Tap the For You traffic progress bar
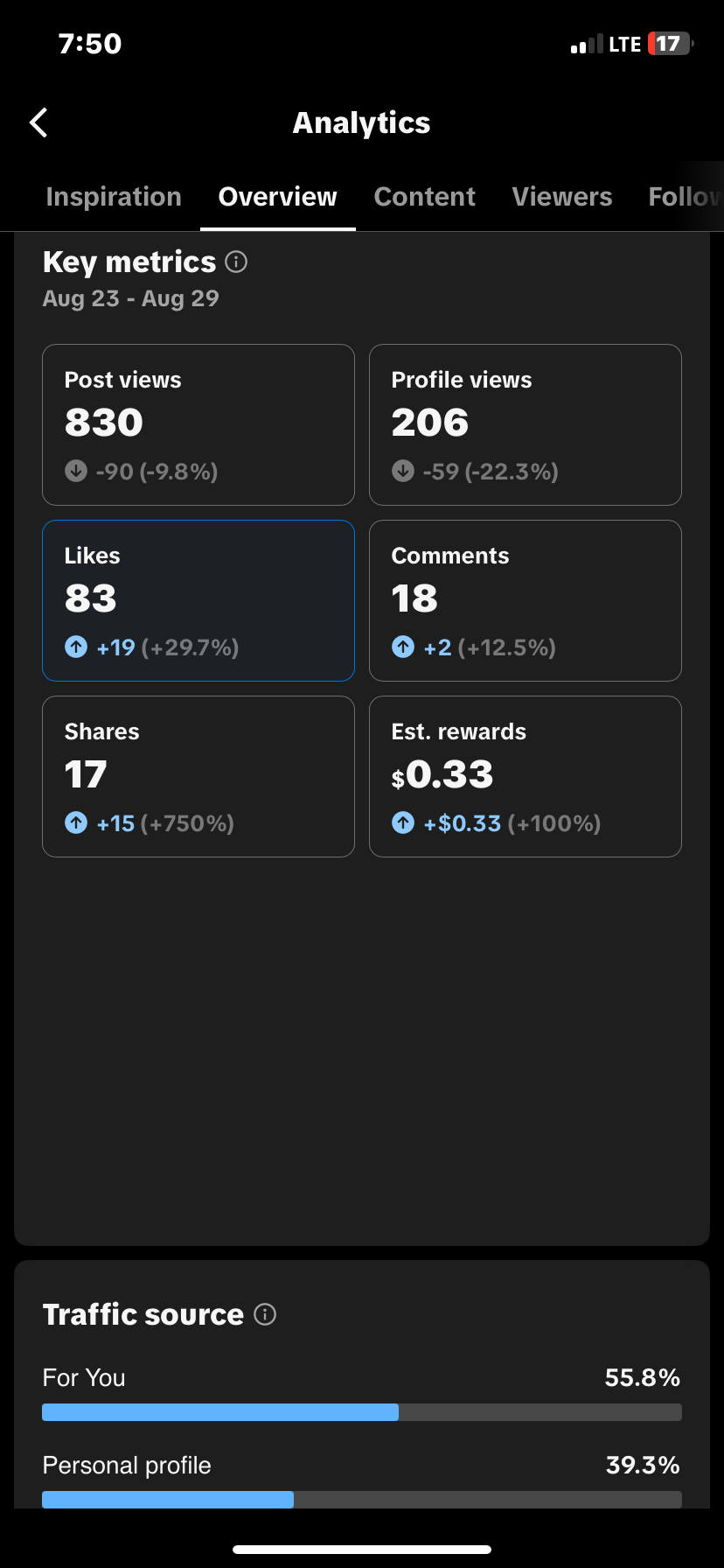Screen dimensions: 724x1568 362,1411
